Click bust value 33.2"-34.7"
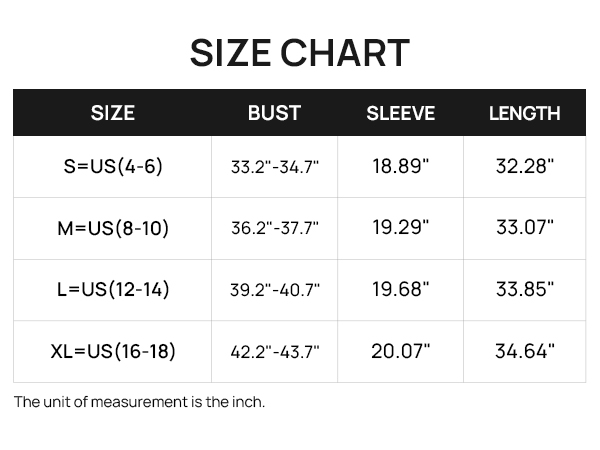 point(275,167)
